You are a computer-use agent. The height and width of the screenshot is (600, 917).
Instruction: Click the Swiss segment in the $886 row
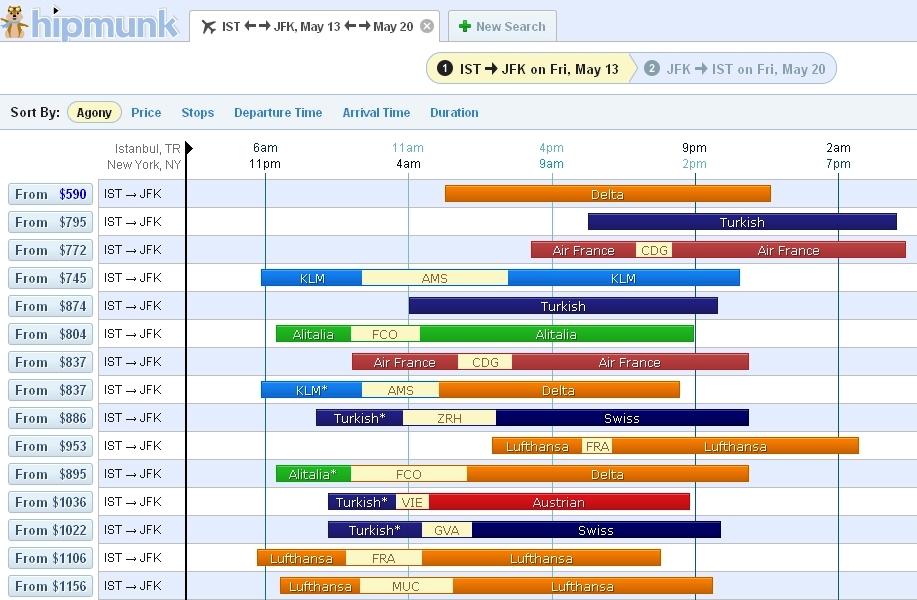[622, 418]
